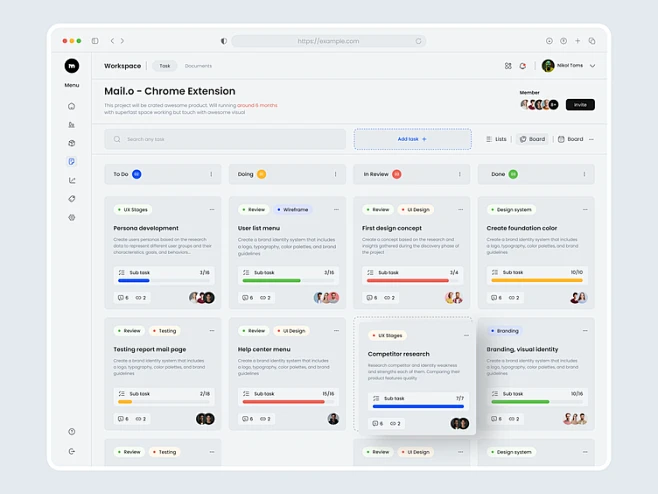The image size is (658, 494).
Task: Click the Invite button
Action: click(x=580, y=105)
